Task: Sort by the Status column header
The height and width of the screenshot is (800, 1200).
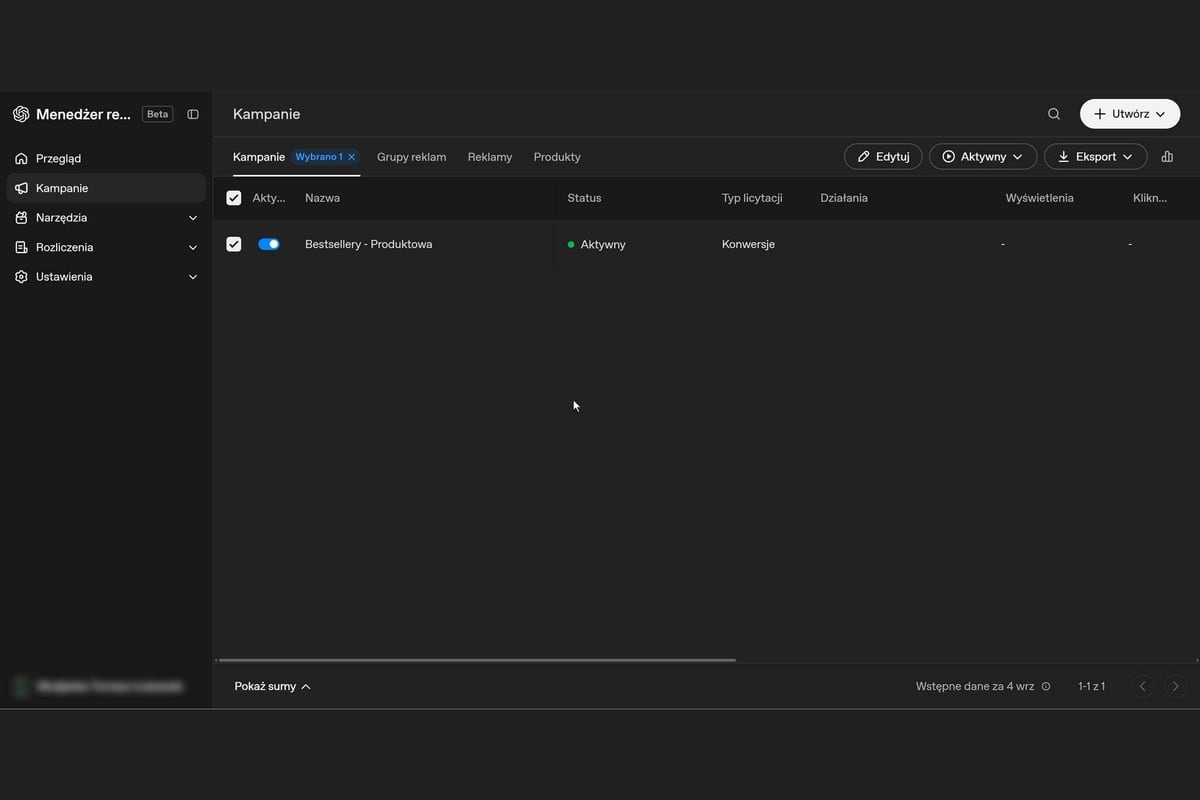Action: [584, 198]
